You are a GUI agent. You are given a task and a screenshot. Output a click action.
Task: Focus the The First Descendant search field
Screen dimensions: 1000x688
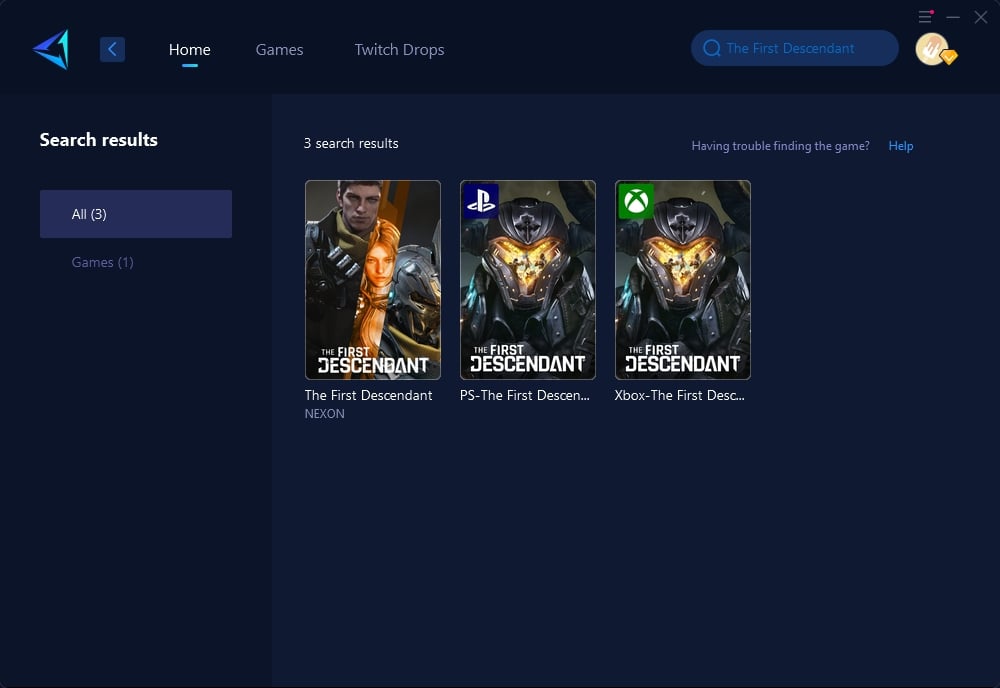pyautogui.click(x=795, y=48)
